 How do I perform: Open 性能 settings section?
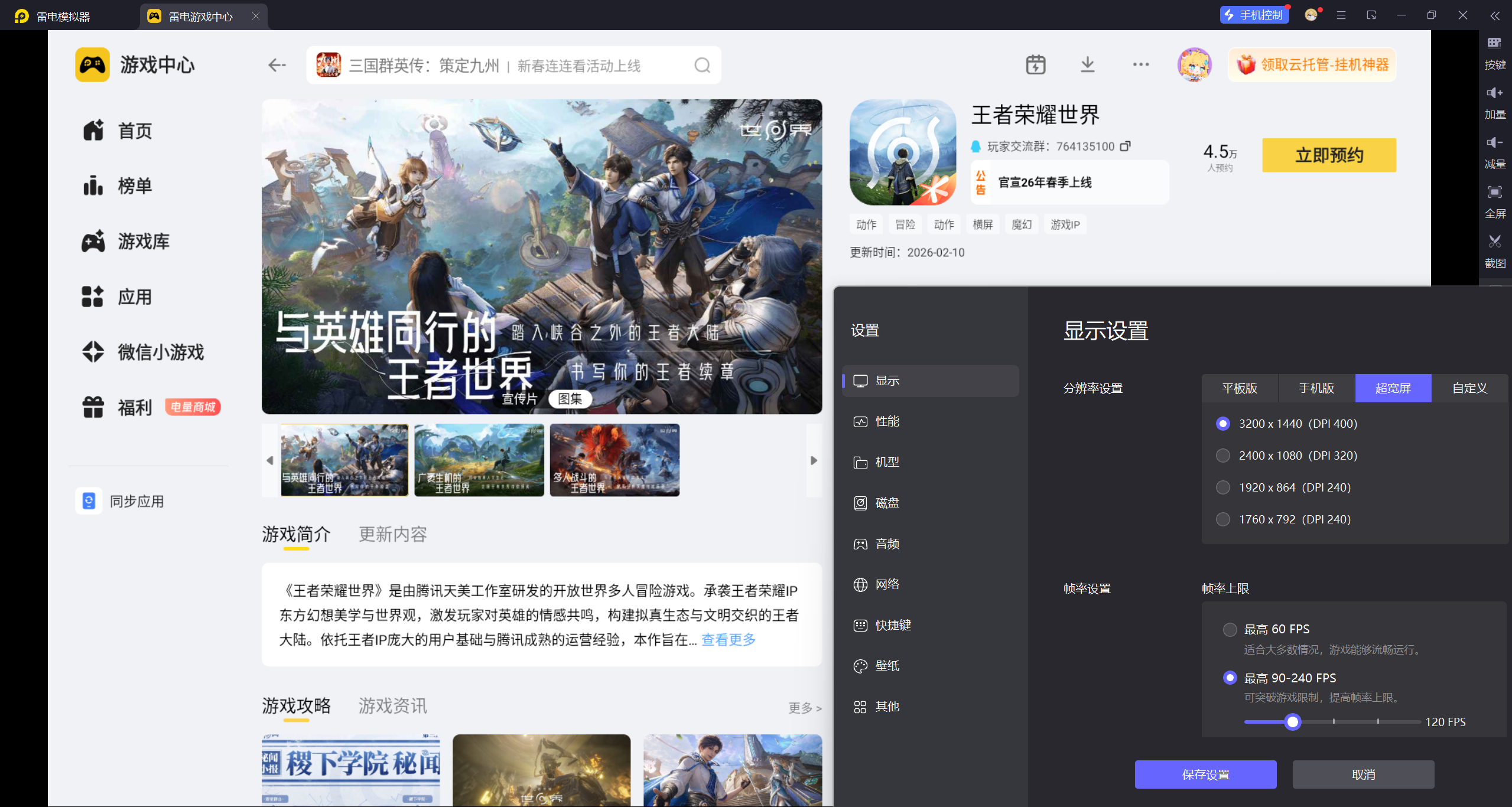[887, 421]
